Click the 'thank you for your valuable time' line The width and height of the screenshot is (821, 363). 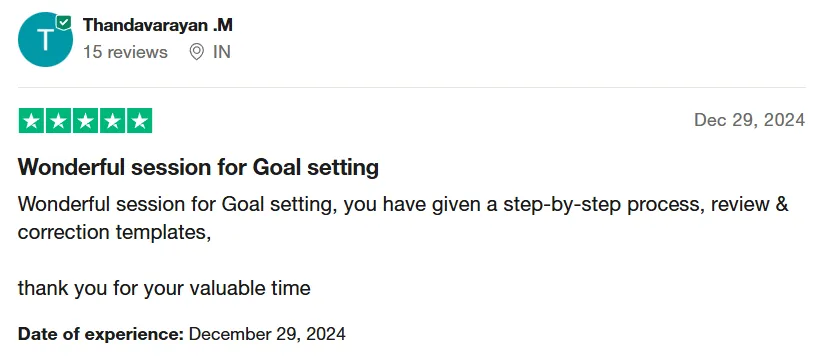tap(164, 288)
